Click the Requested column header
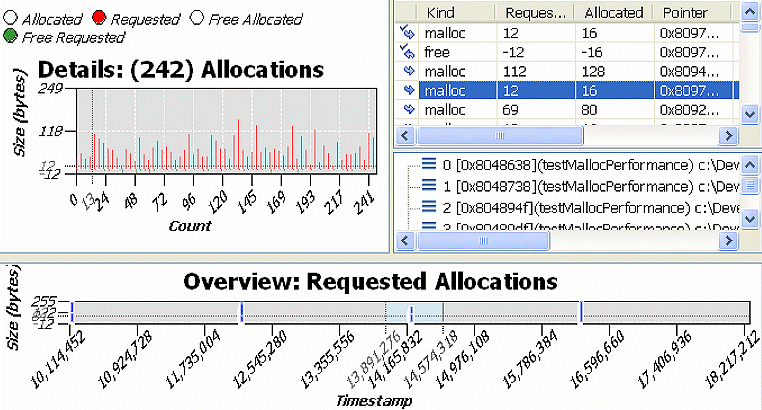 click(x=535, y=13)
